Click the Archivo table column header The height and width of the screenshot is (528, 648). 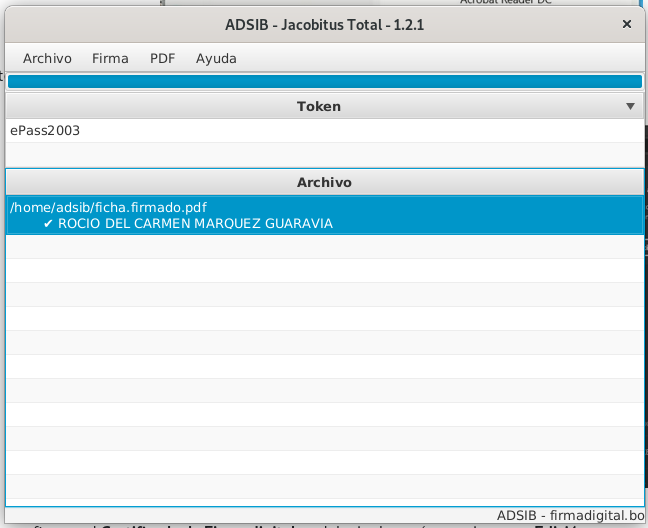point(324,183)
